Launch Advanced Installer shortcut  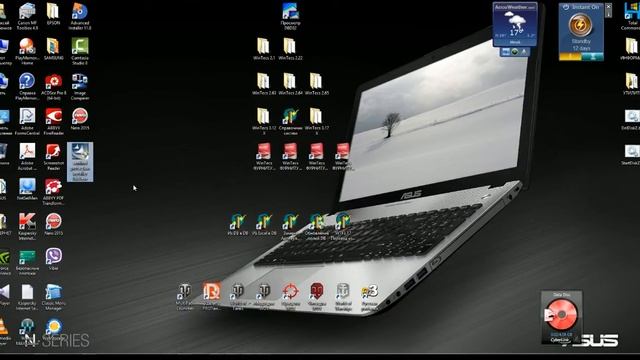(x=80, y=17)
